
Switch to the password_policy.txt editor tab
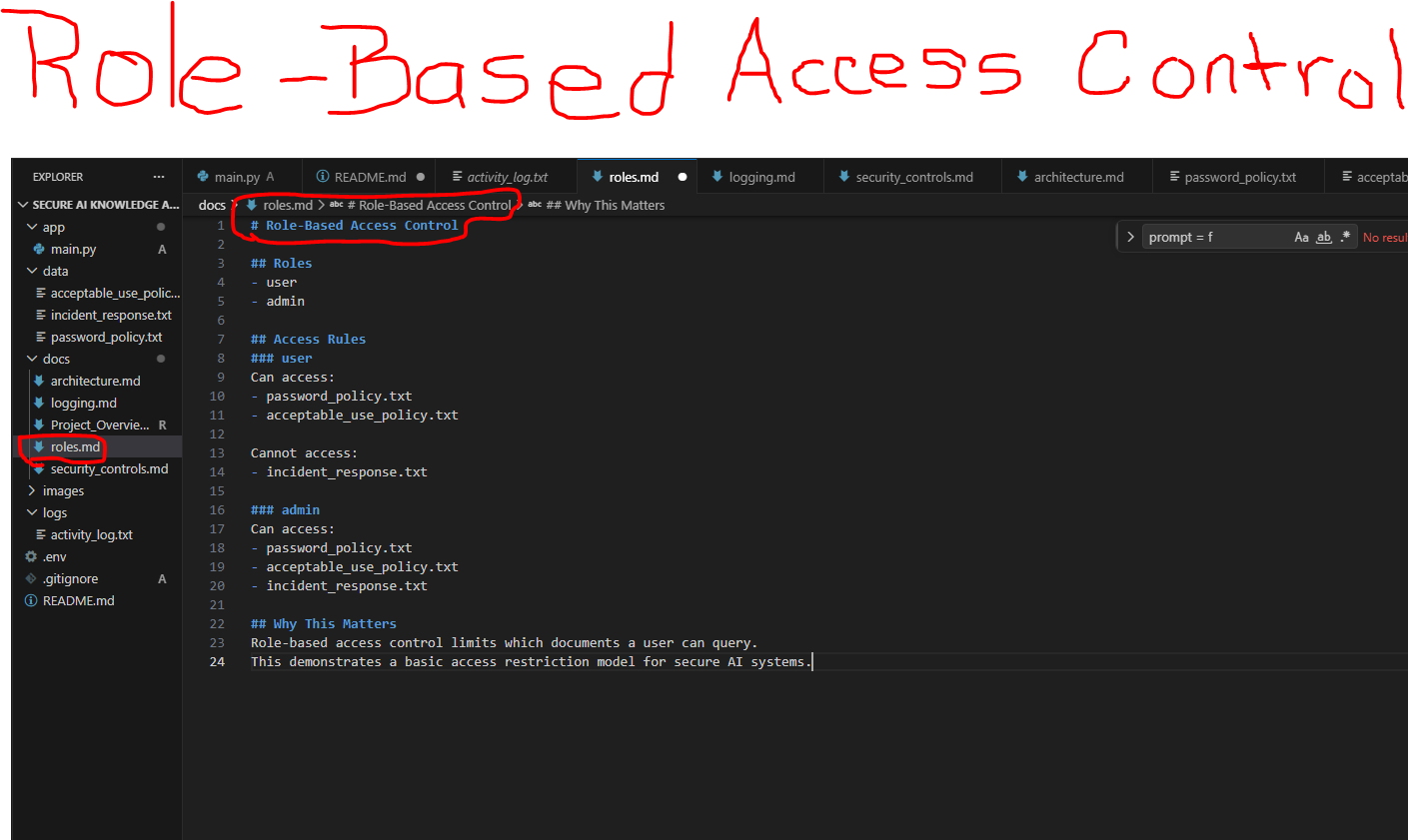click(x=1239, y=177)
